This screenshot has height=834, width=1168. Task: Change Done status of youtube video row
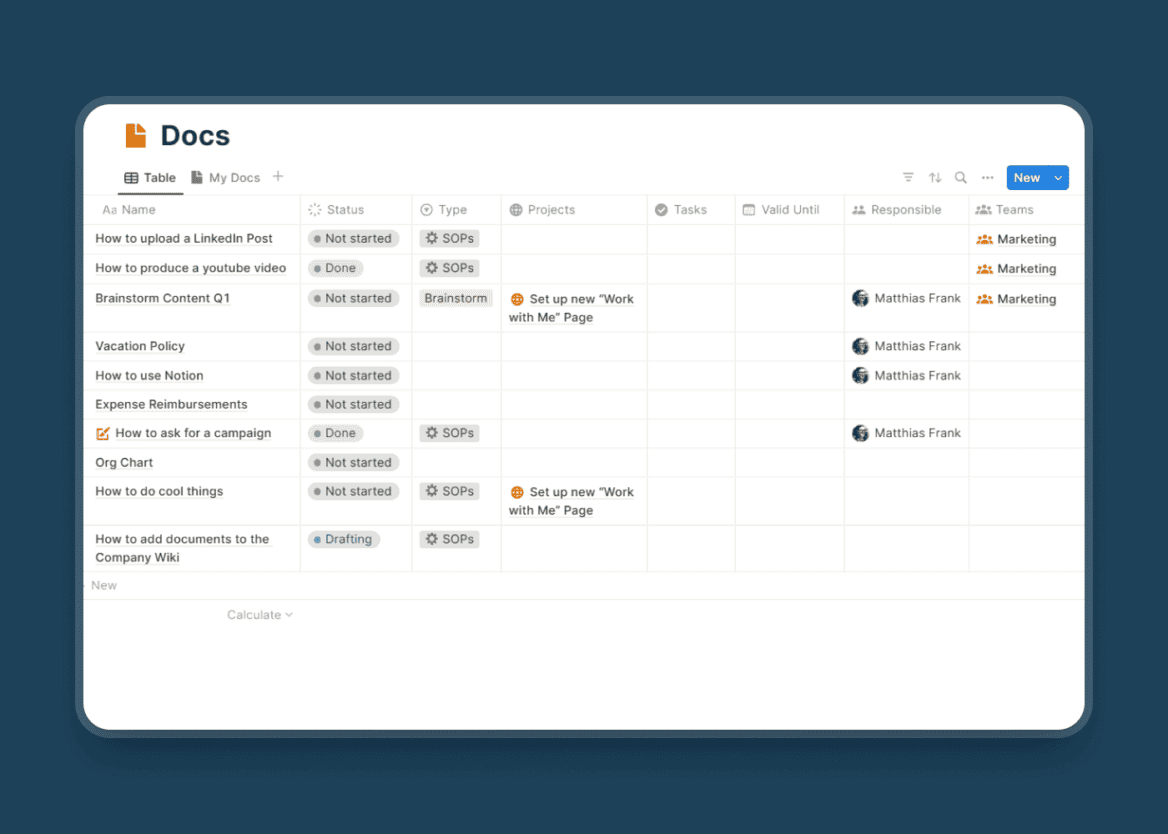click(335, 268)
